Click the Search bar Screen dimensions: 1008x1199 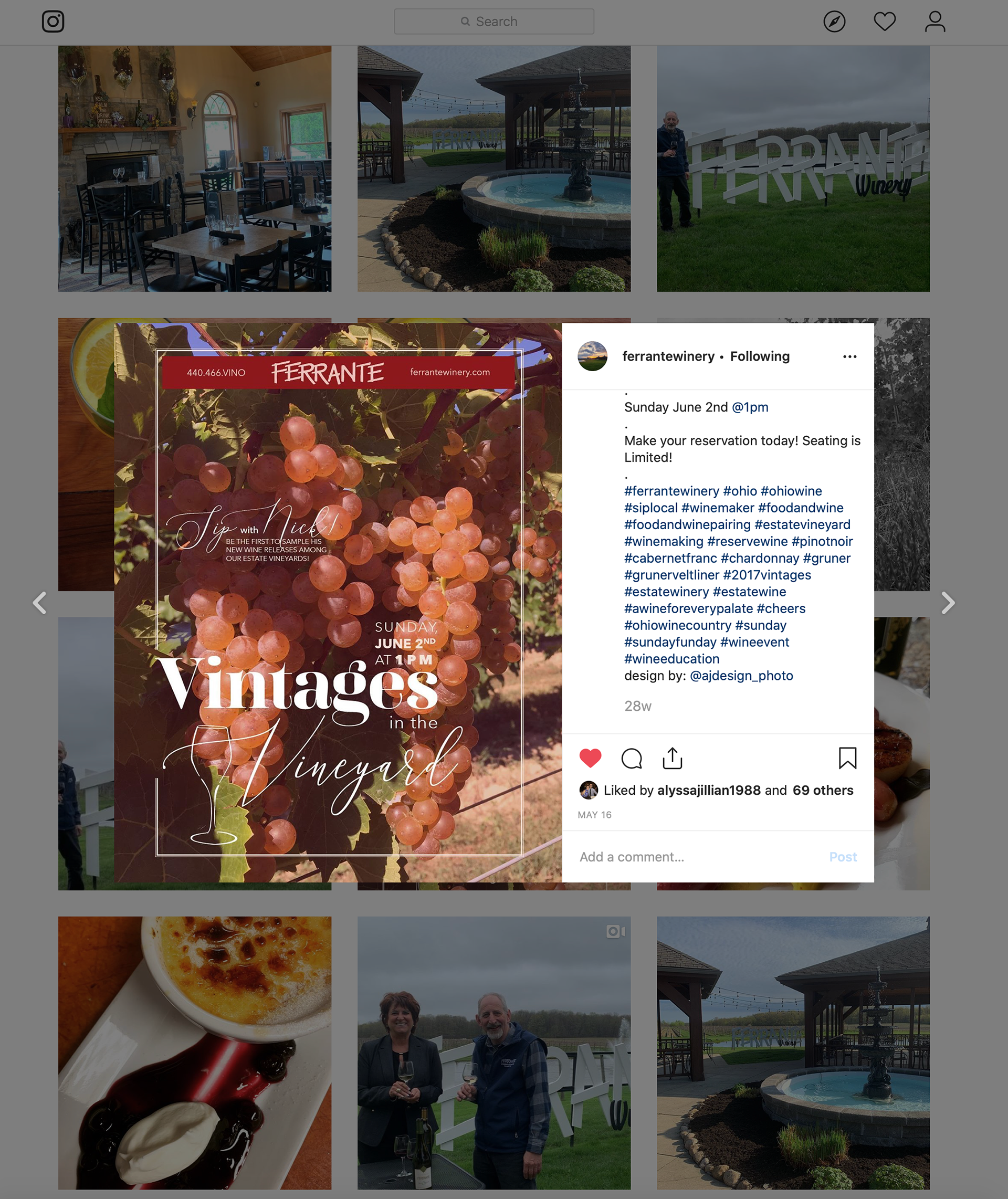pos(493,22)
